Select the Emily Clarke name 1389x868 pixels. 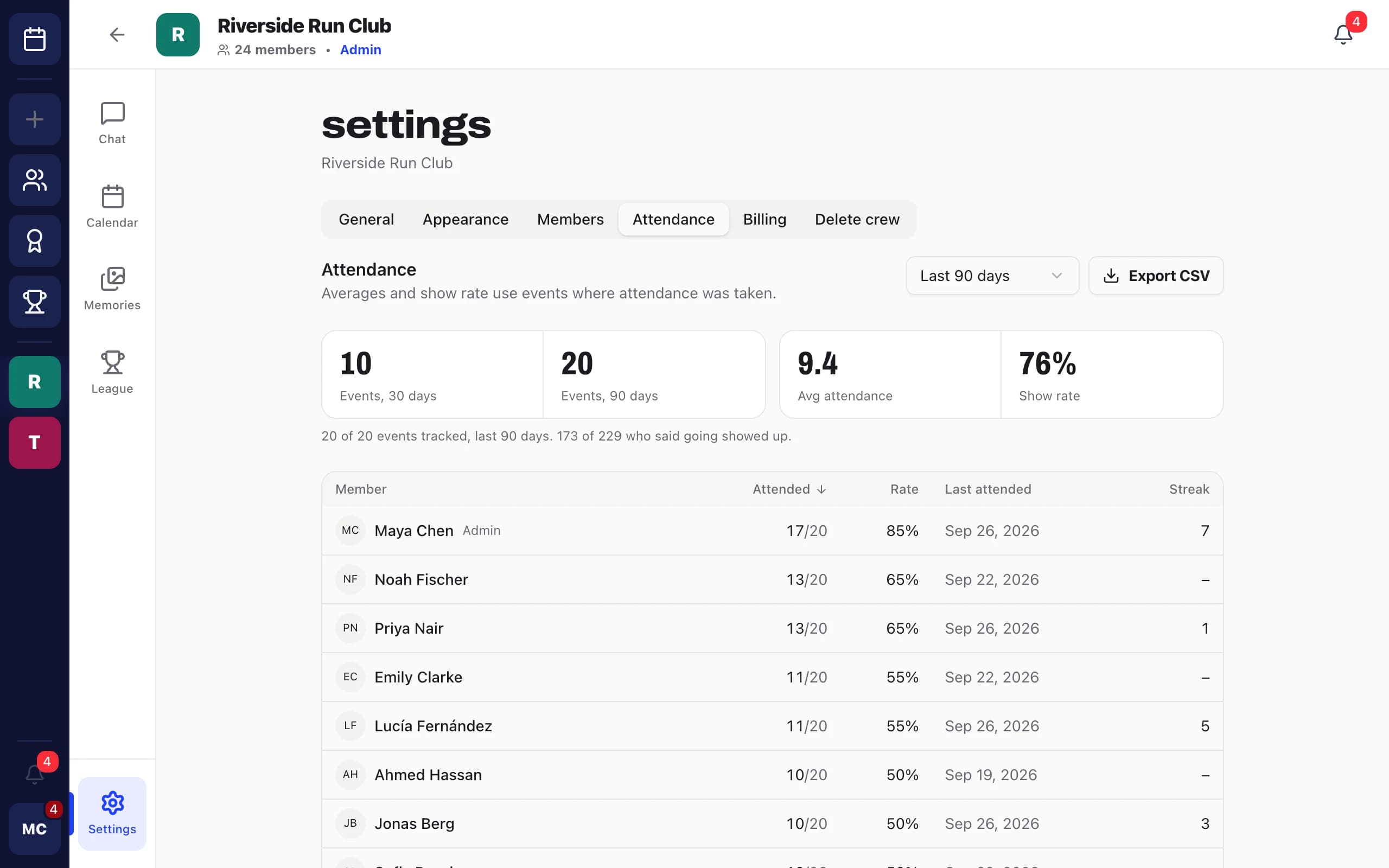(x=418, y=677)
